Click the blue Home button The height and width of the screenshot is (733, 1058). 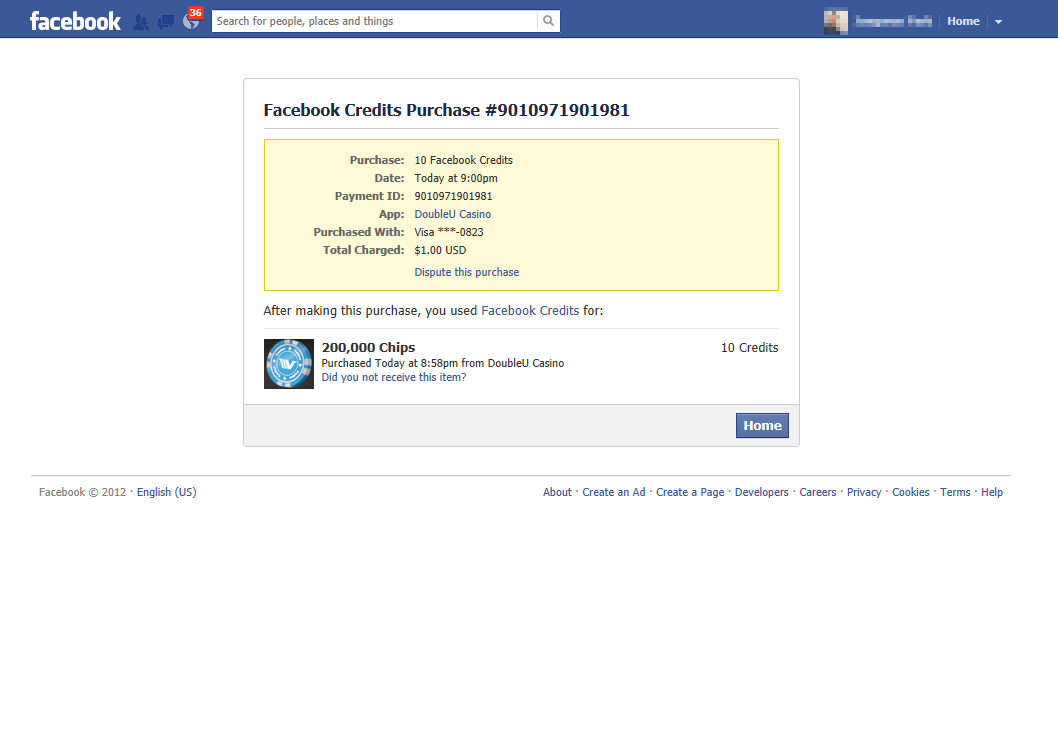[762, 425]
